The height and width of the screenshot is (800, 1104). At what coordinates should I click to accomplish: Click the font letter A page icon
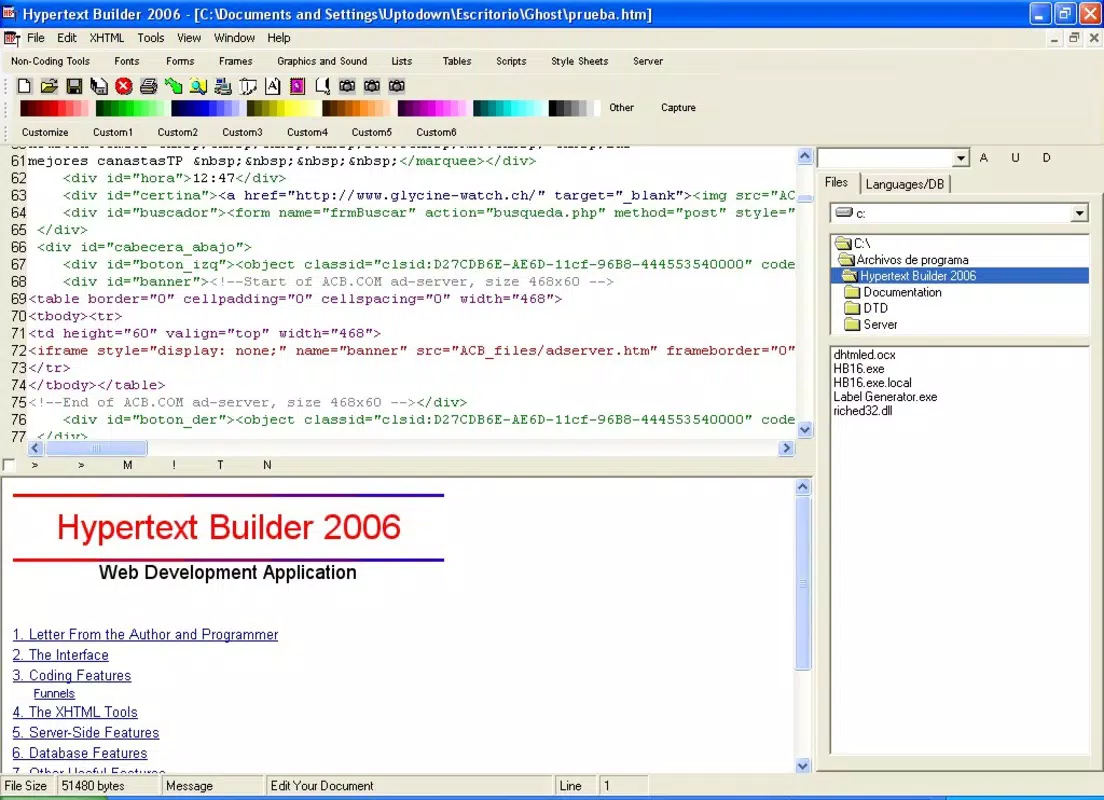point(273,86)
